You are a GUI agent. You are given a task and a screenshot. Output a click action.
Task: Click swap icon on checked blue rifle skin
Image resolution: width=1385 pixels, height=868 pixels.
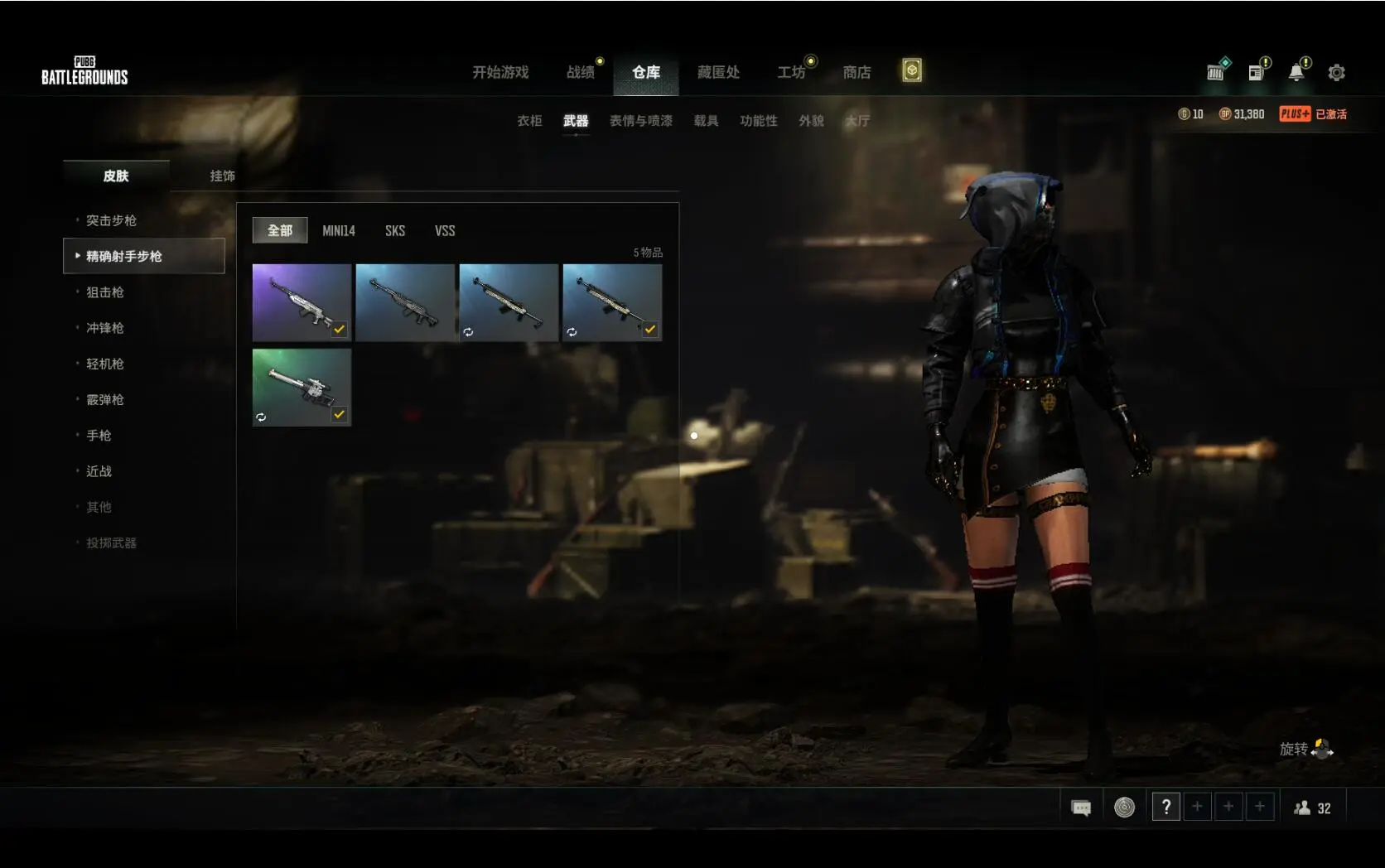(x=572, y=332)
